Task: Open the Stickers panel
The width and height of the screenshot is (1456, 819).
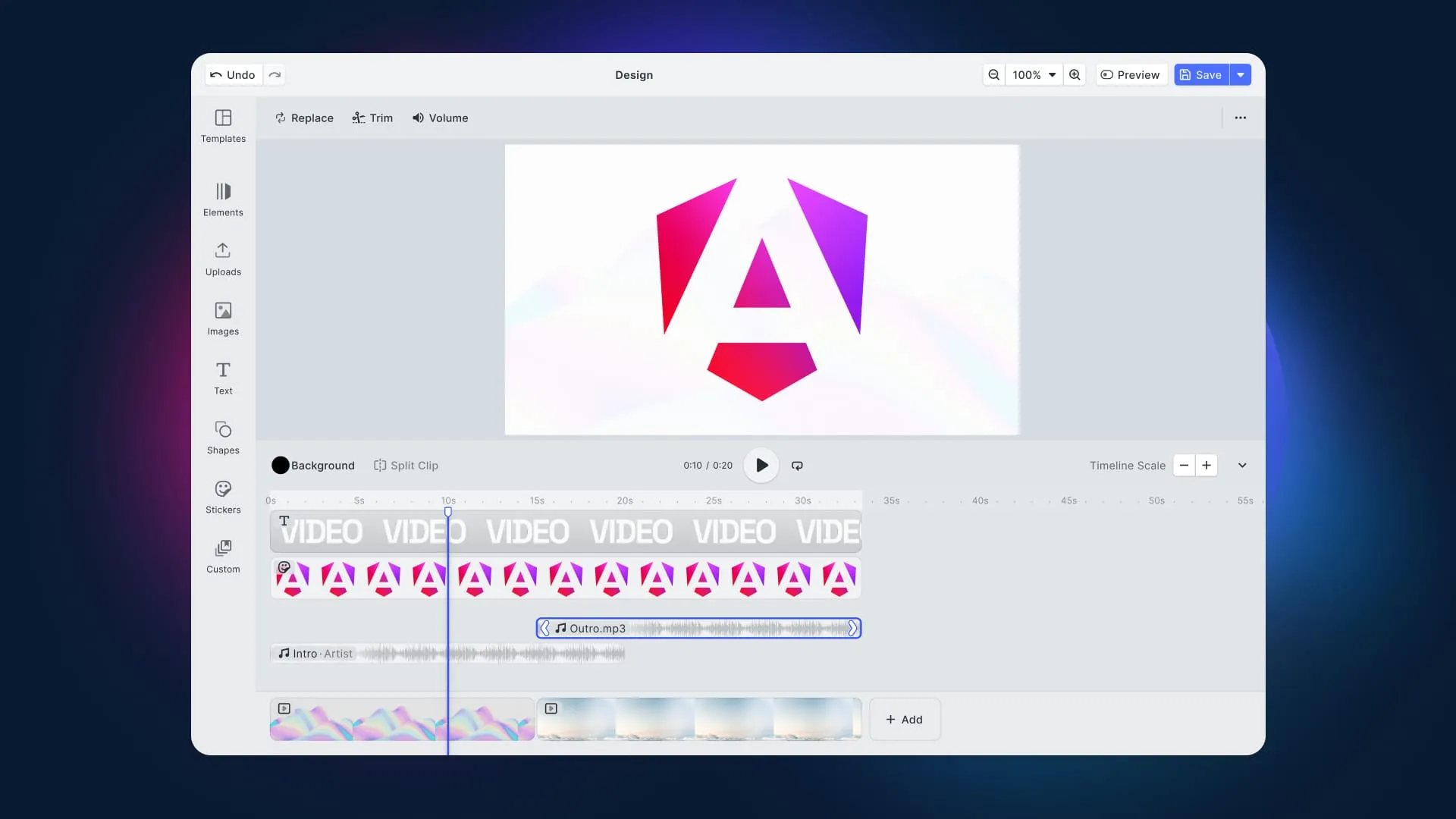Action: [223, 497]
